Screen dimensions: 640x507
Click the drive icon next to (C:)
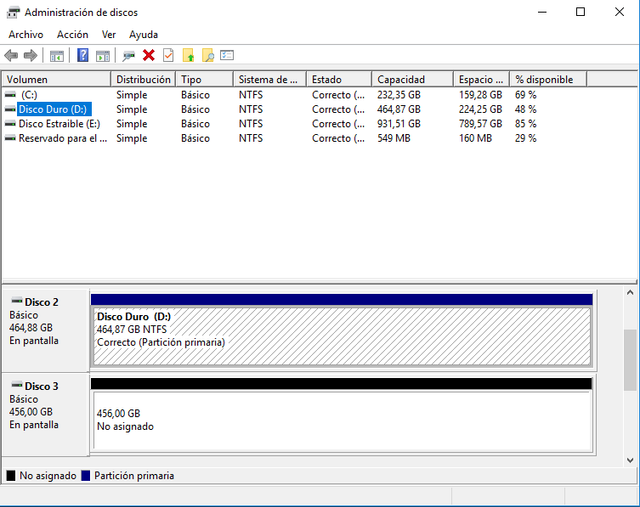click(10, 95)
